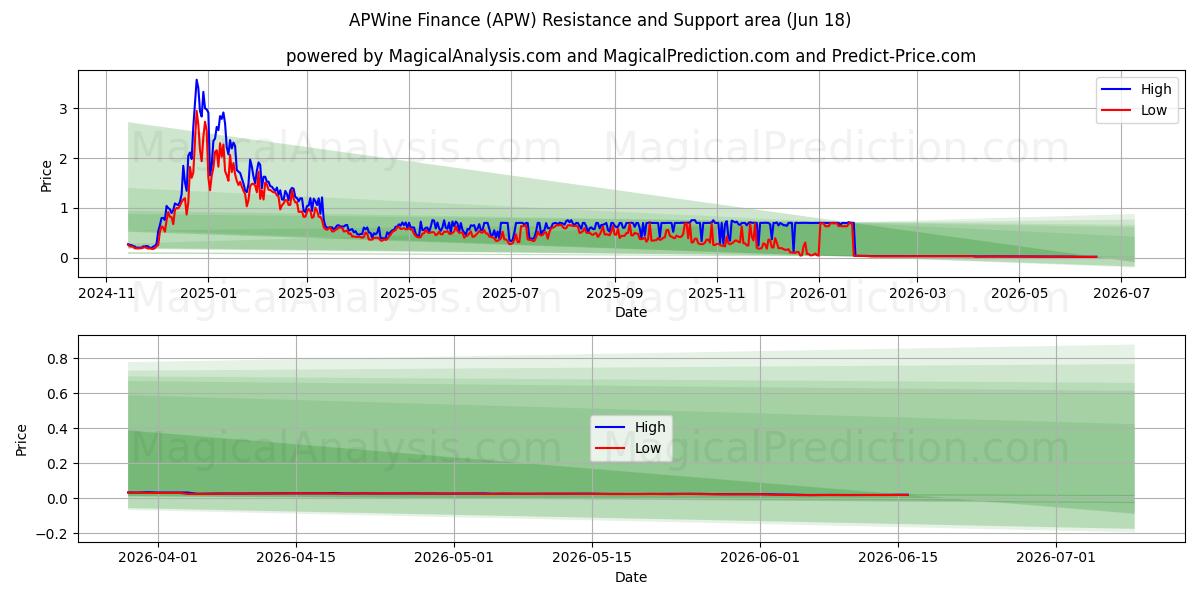Click the '0.8' y-axis tick on the bottom chart
The width and height of the screenshot is (1200, 600).
click(56, 359)
